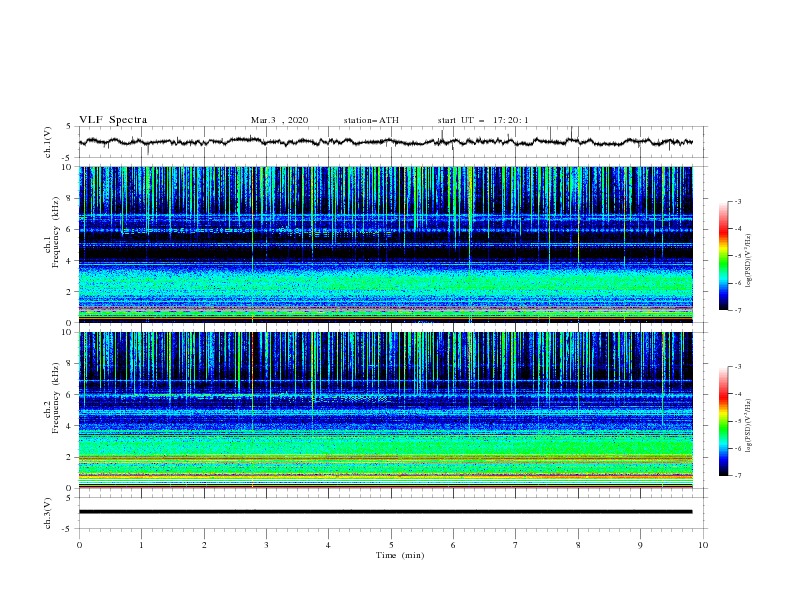Screen dimensions: 792x612
Task: Select the date text "Mar.3 , 2020"
Action: pyautogui.click(x=279, y=120)
